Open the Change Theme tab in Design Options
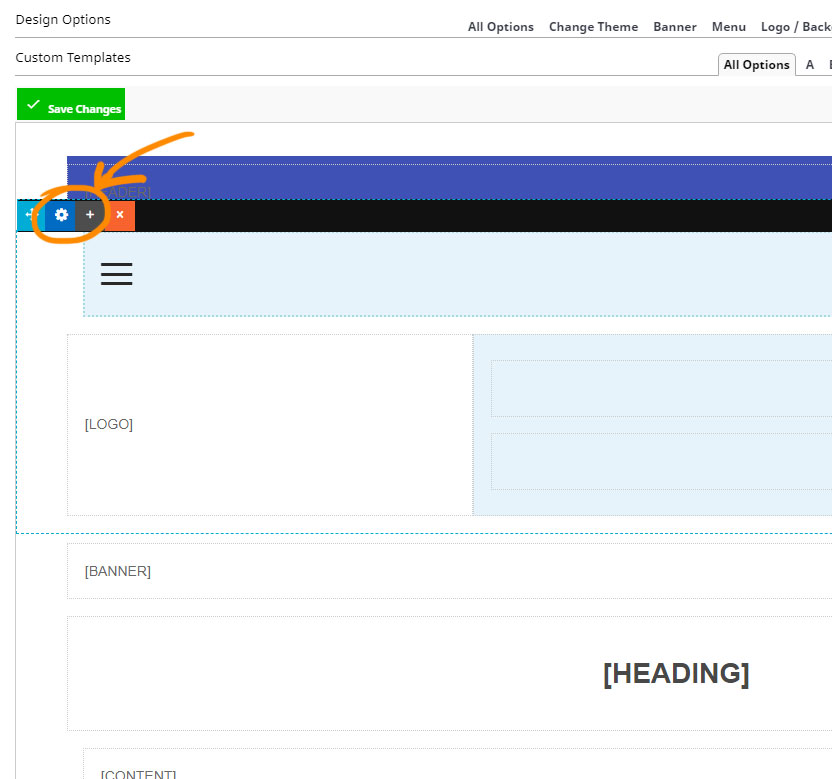This screenshot has height=779, width=832. (593, 27)
